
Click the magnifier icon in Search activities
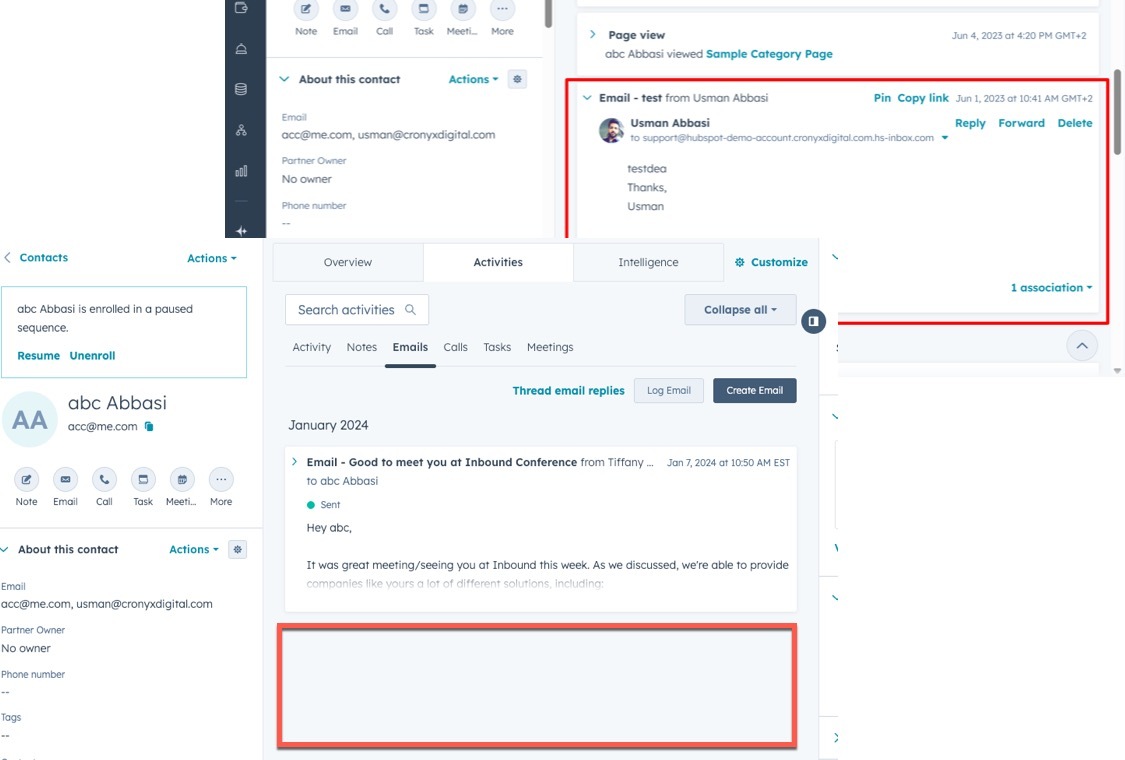pyautogui.click(x=411, y=310)
